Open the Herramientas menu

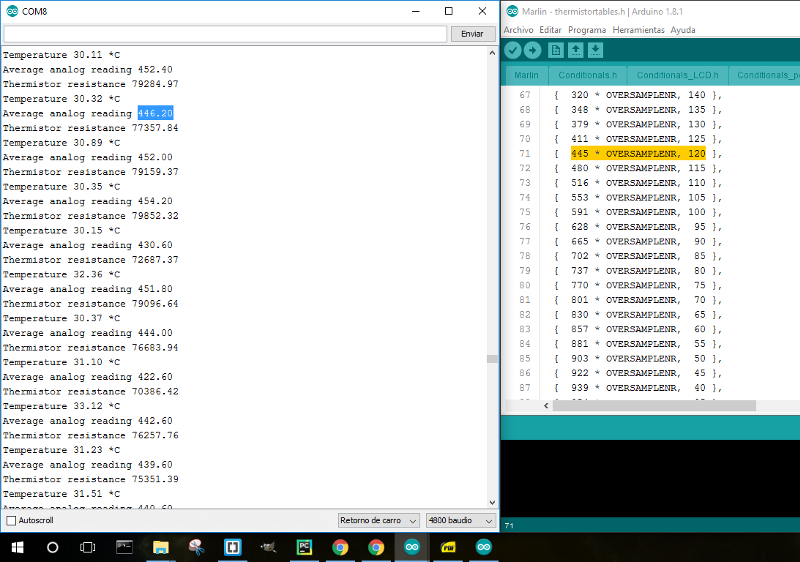pos(638,30)
